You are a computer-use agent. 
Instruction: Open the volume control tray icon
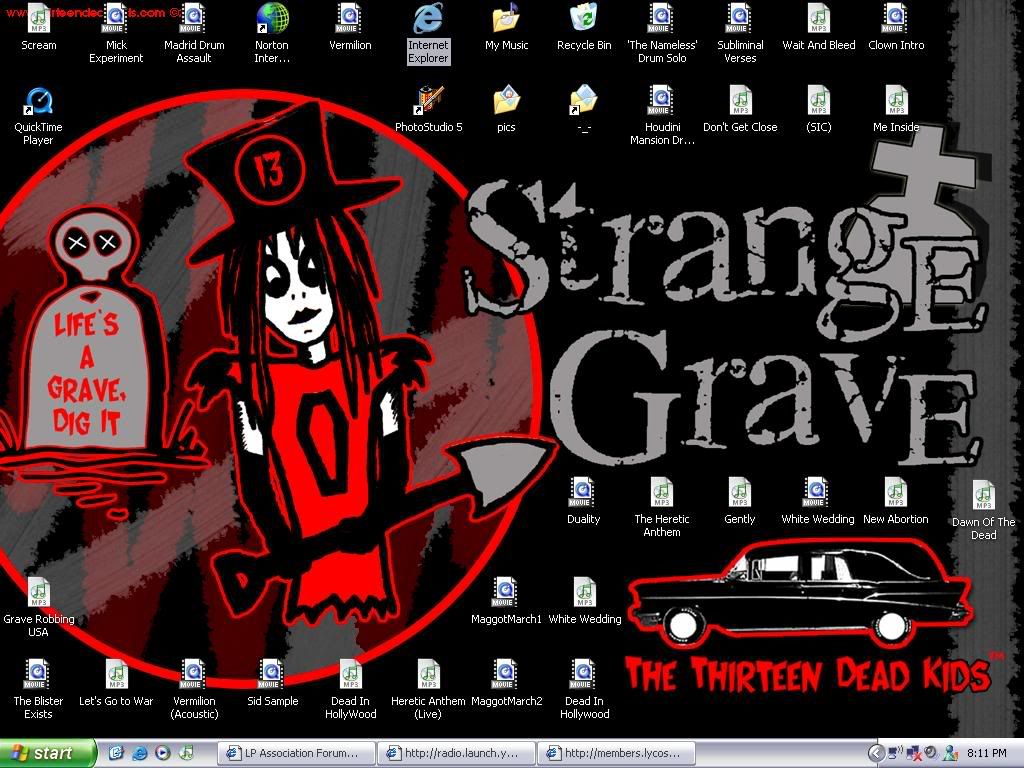pos(931,754)
